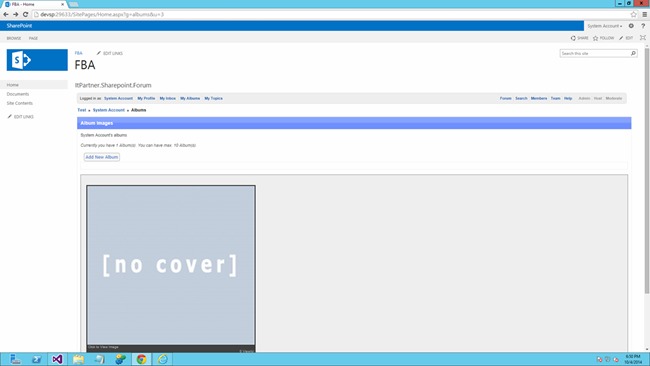Open Members link

(539, 98)
